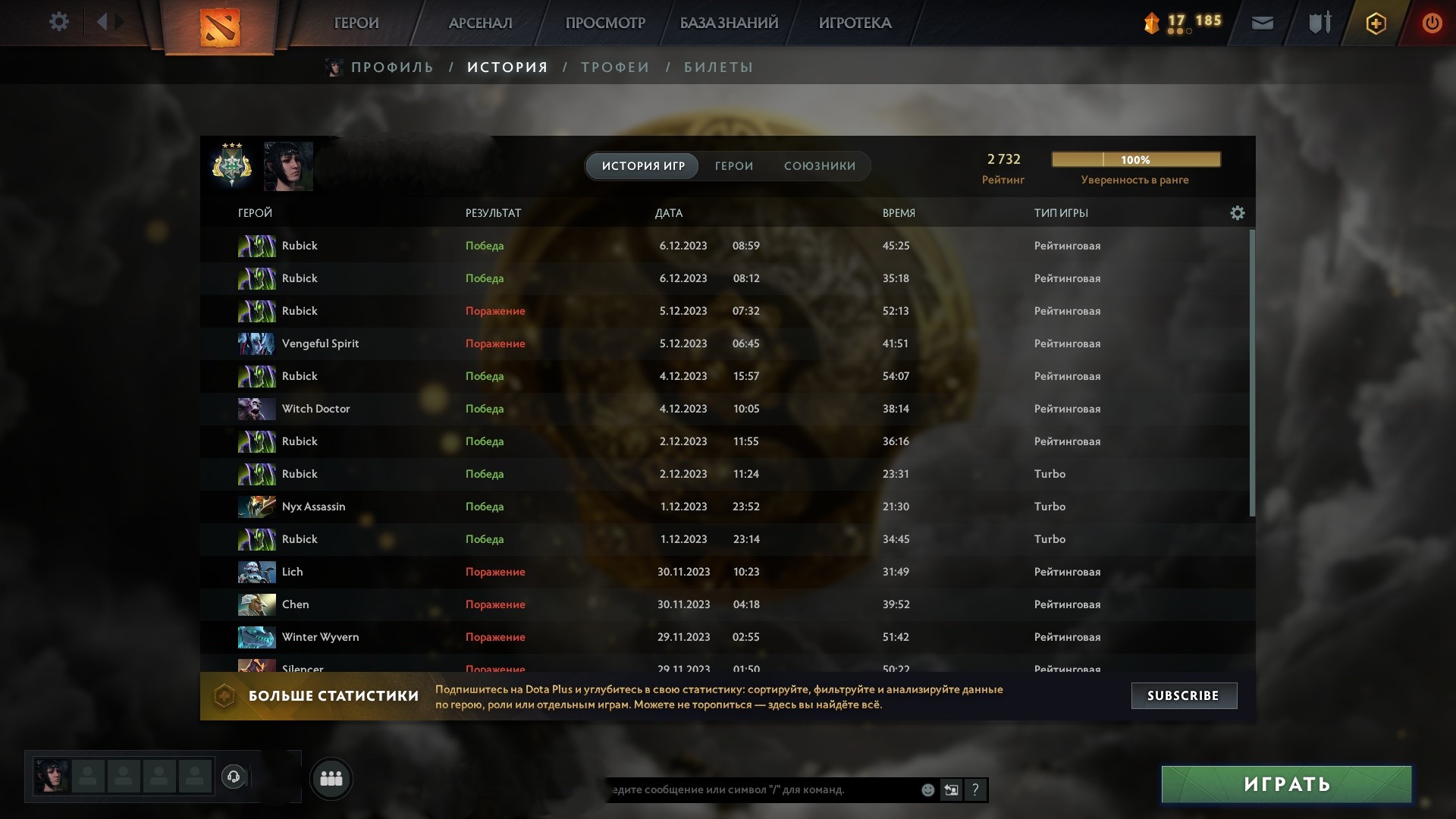Click the Chen hero portrait
Viewport: 1456px width, 819px height.
pyautogui.click(x=256, y=604)
